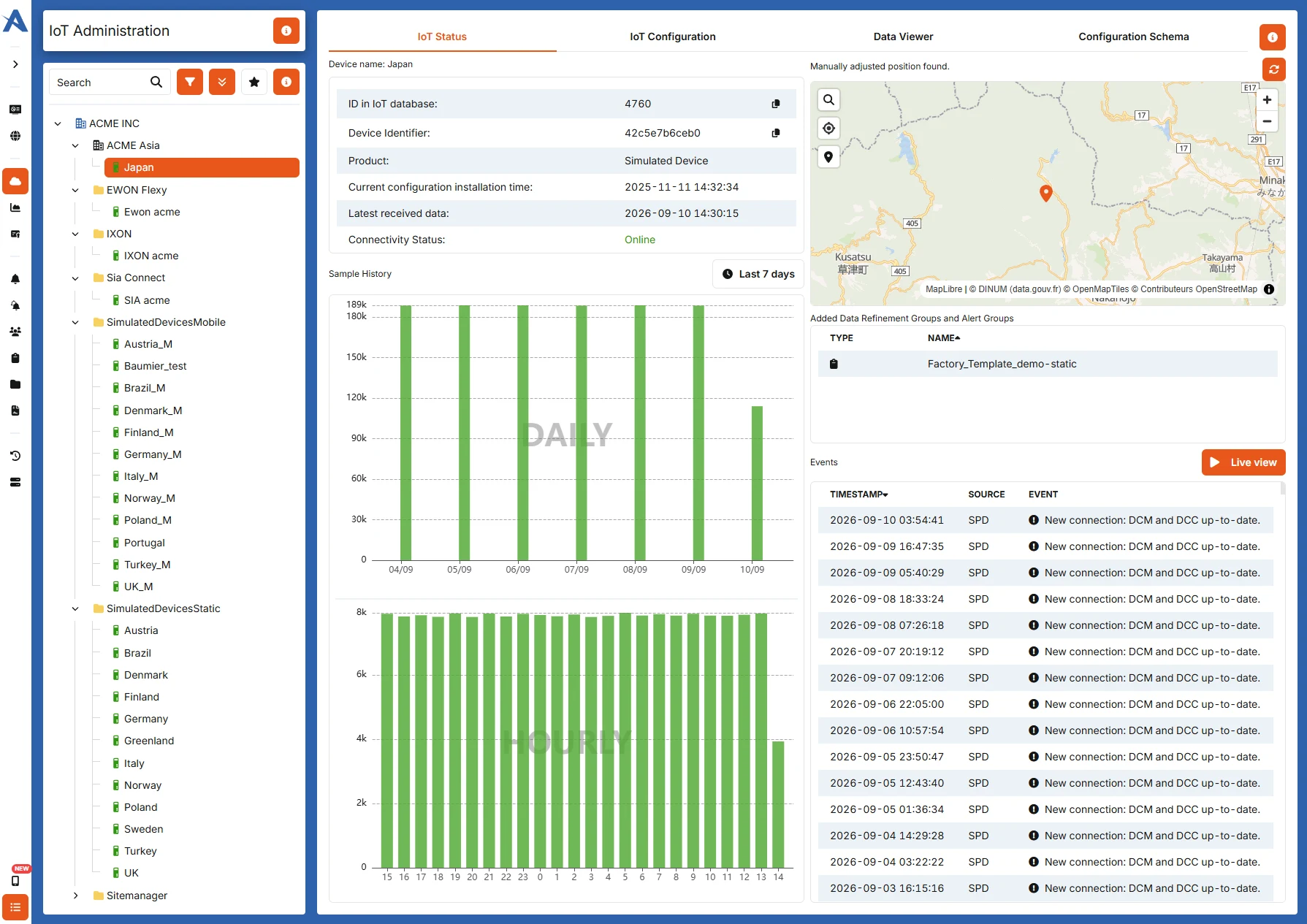
Task: Zoom in on the map
Action: [x=1267, y=100]
